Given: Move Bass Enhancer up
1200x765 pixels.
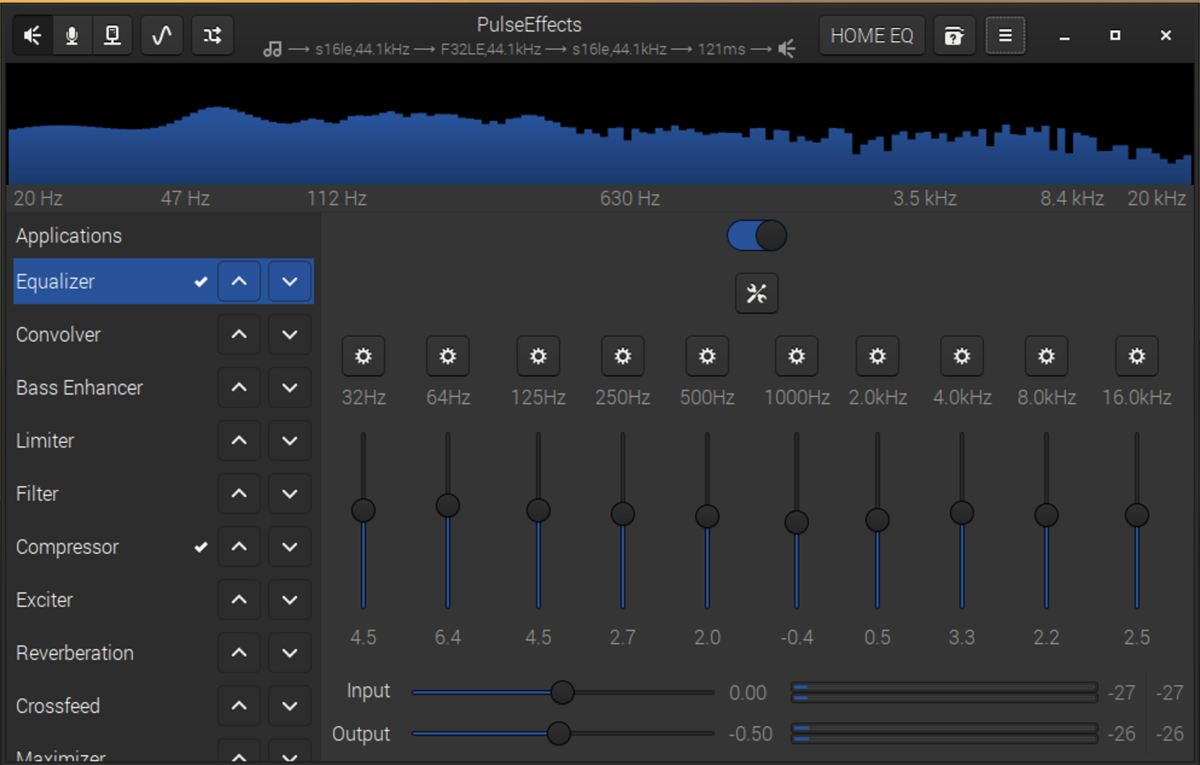Looking at the screenshot, I should point(239,387).
